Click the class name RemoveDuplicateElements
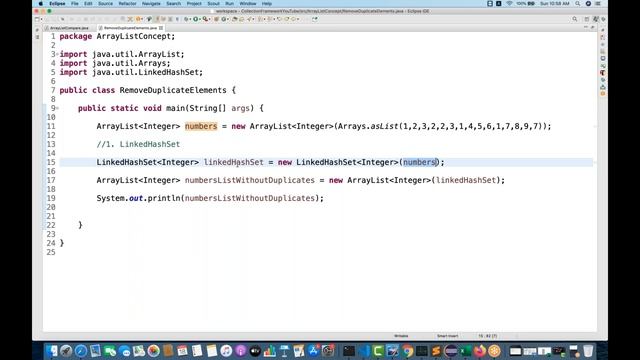The width and height of the screenshot is (640, 360). [173, 90]
